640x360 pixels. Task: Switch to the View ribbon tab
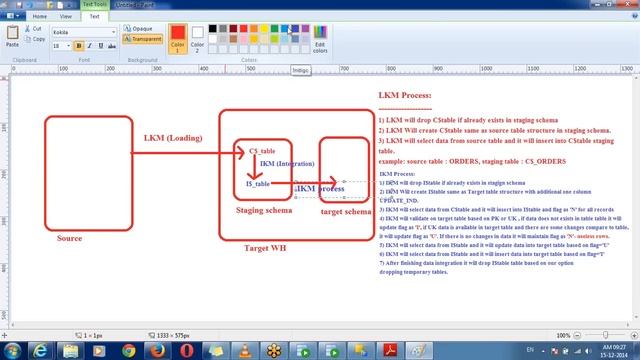click(66, 16)
